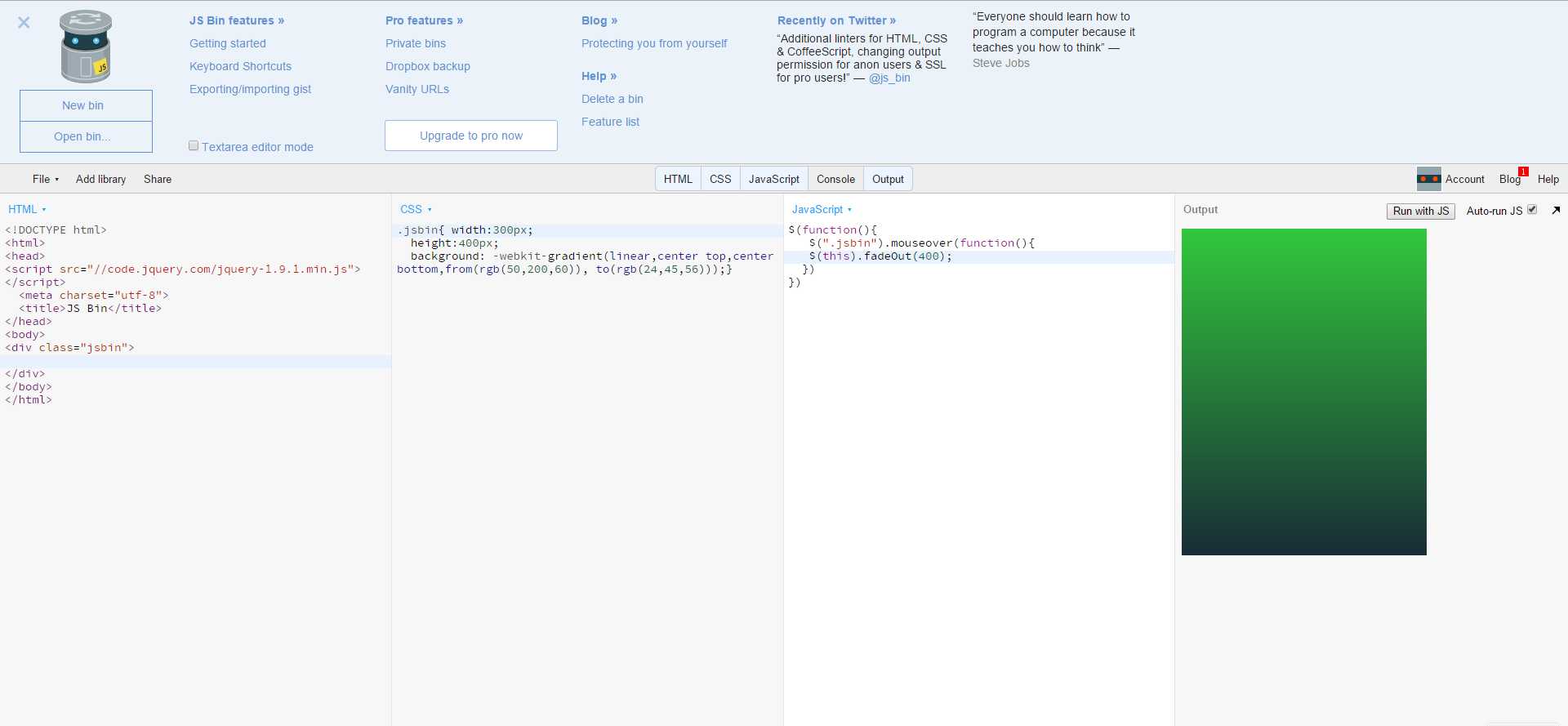
Task: Open the JS Bin features link
Action: click(237, 20)
